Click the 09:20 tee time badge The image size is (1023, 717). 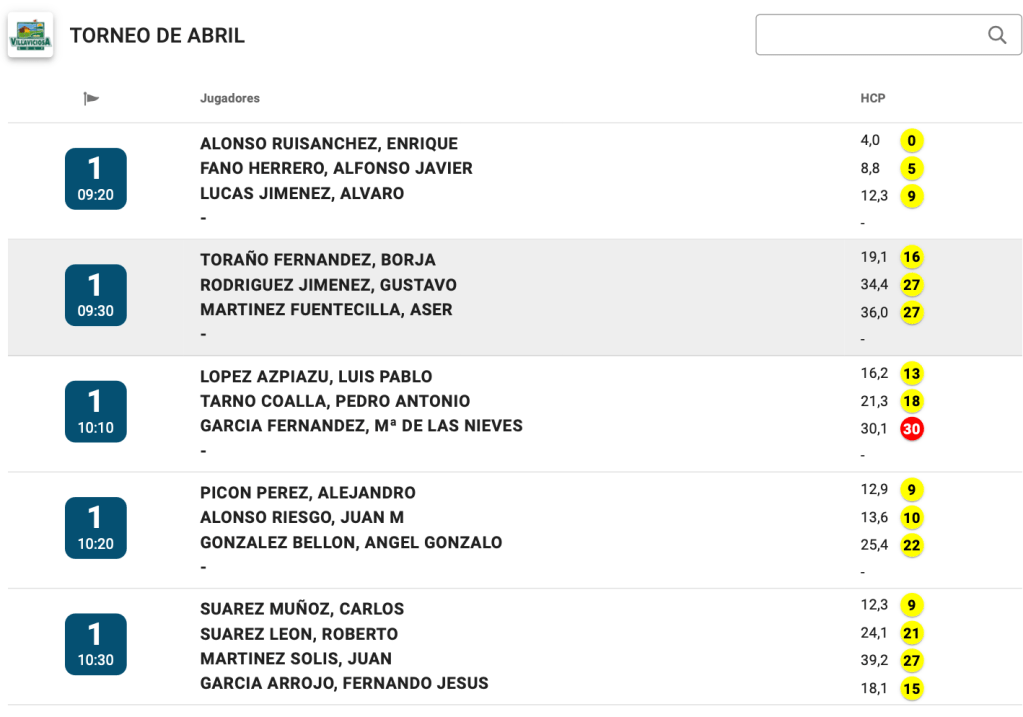click(96, 179)
